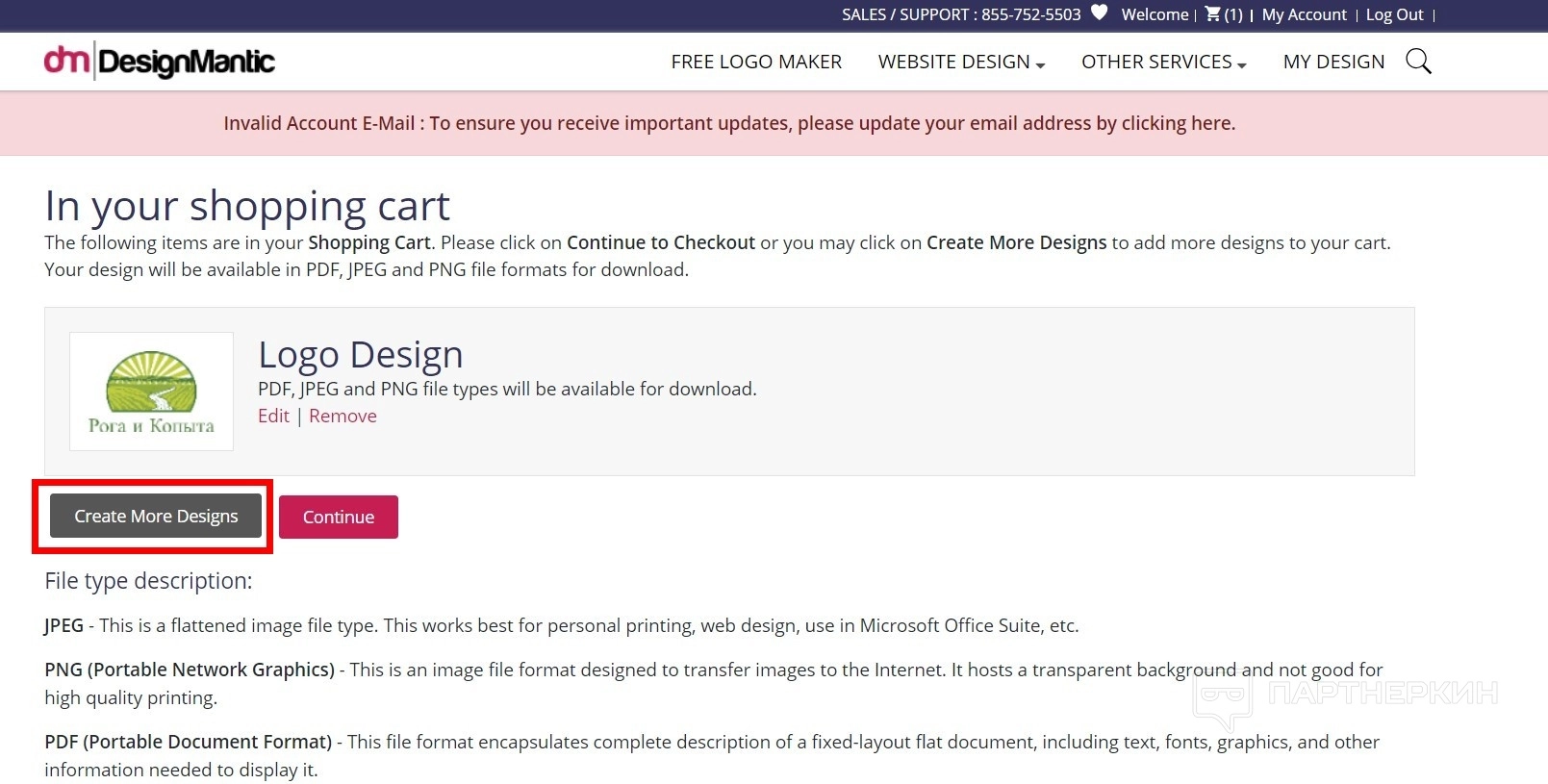Viewport: 1548px width, 784px height.
Task: Expand the Other Services dropdown
Action: [1163, 62]
